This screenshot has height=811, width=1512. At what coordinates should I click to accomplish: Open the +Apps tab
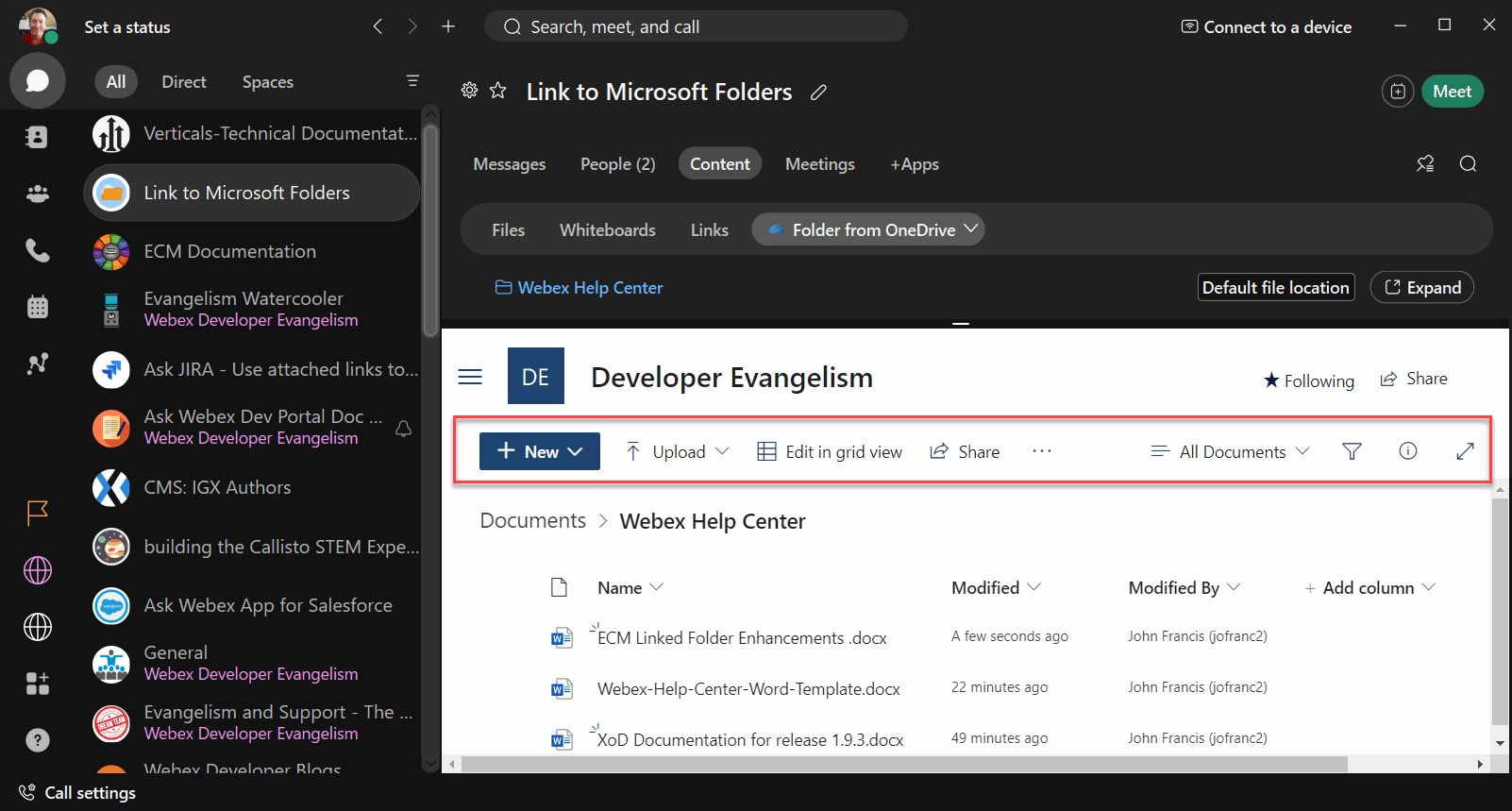coord(915,163)
